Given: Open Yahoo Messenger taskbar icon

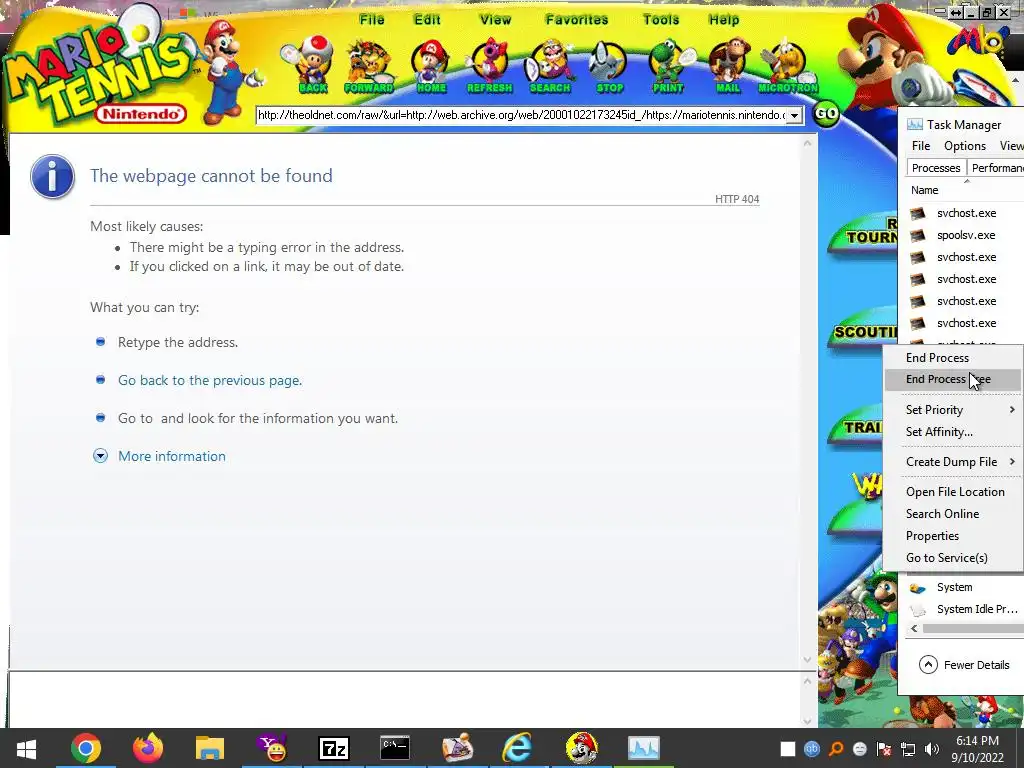Looking at the screenshot, I should point(272,748).
